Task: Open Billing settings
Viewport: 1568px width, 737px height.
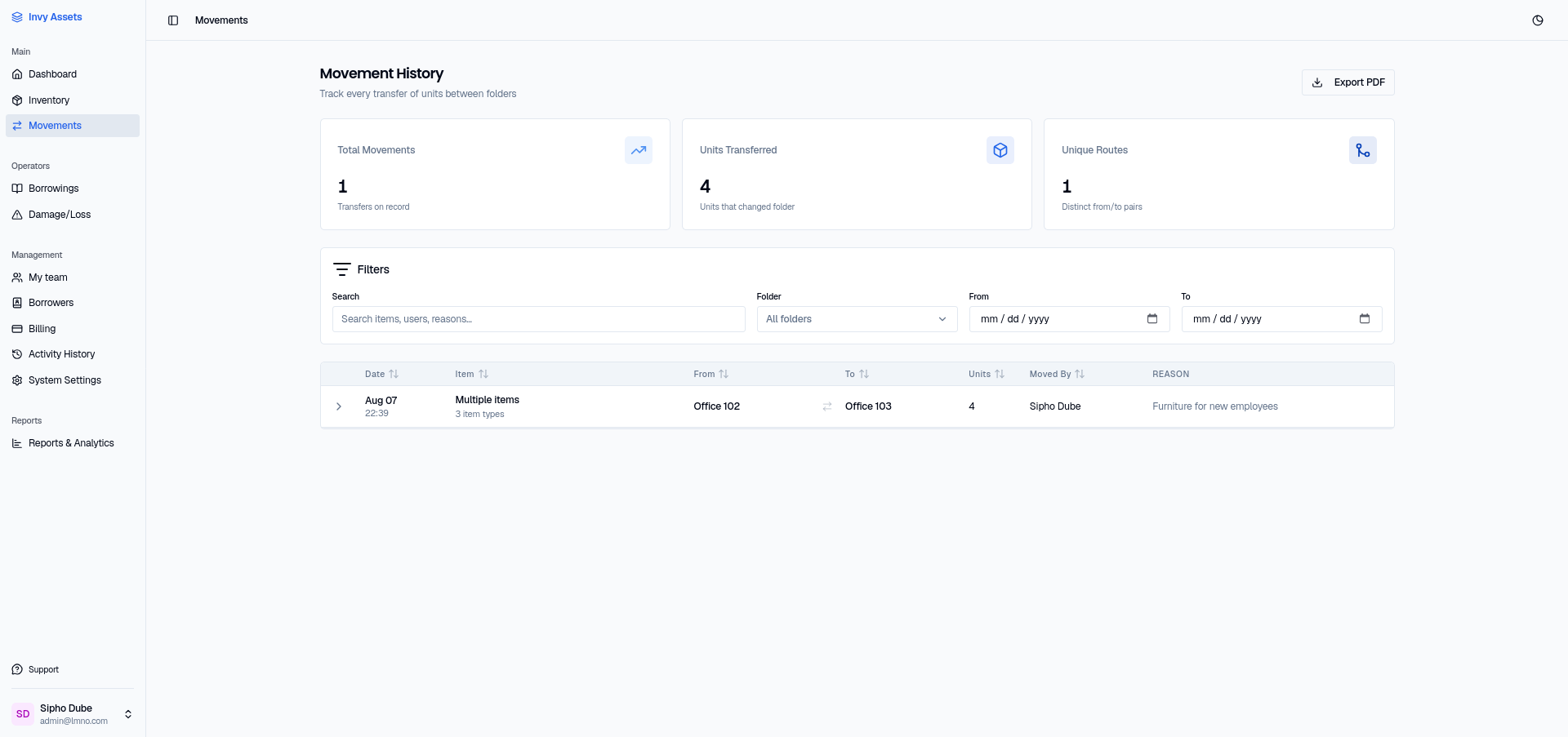Action: (x=73, y=329)
